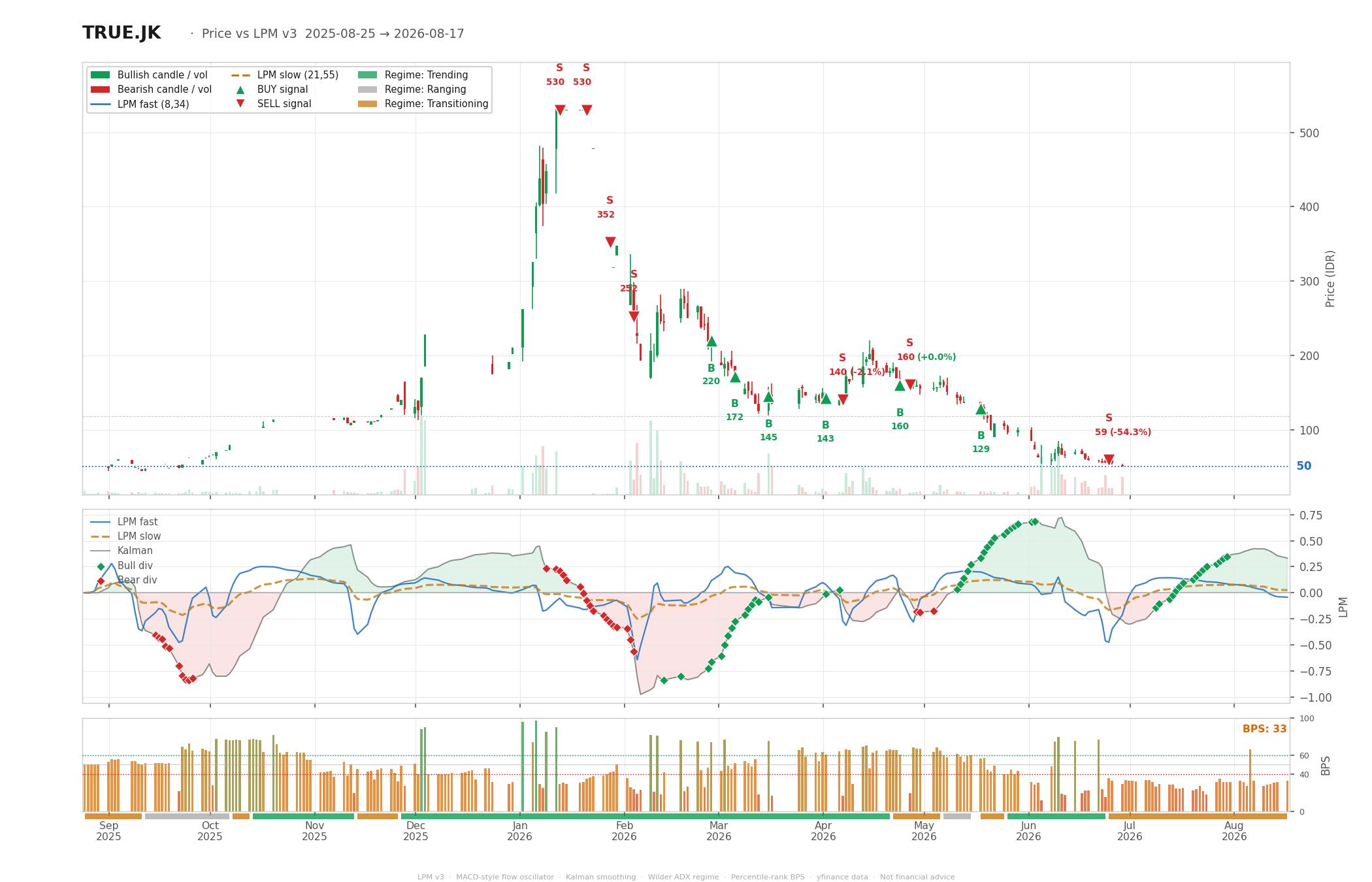Click the buy triangle labeled B 160
Viewport: 1372px width, 882px height.
[x=900, y=385]
